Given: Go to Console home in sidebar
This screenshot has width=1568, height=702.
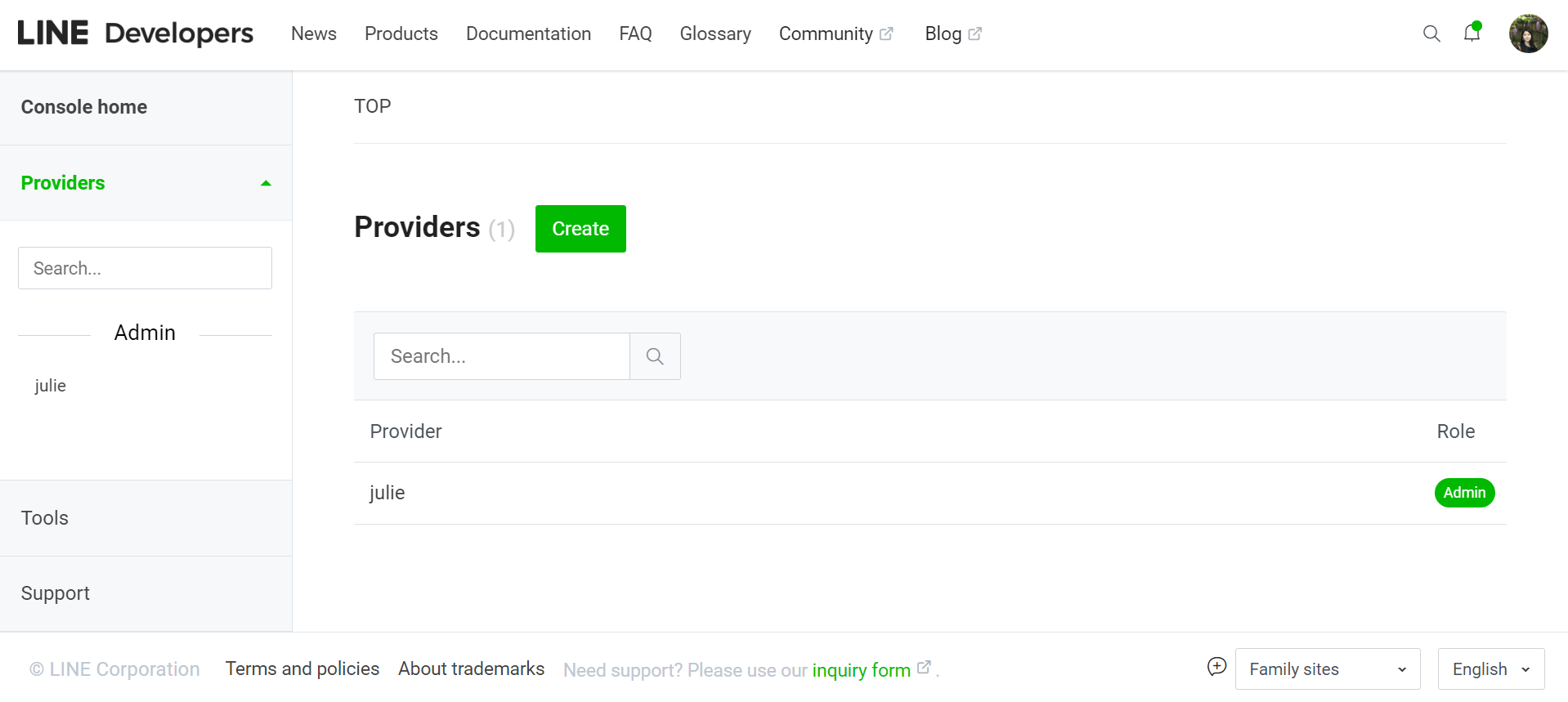Looking at the screenshot, I should tap(84, 107).
